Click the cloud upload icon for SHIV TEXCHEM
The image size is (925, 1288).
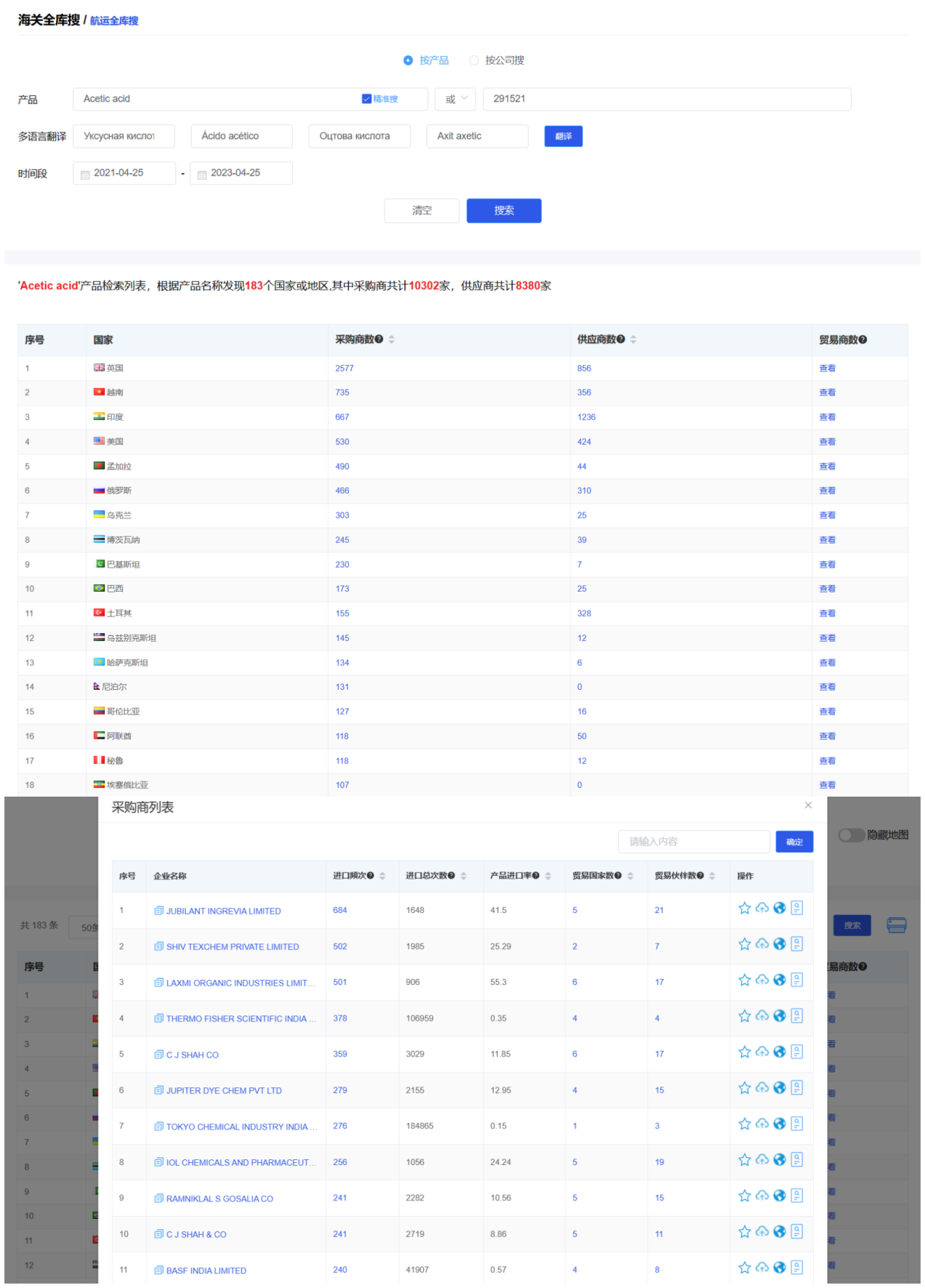click(762, 945)
